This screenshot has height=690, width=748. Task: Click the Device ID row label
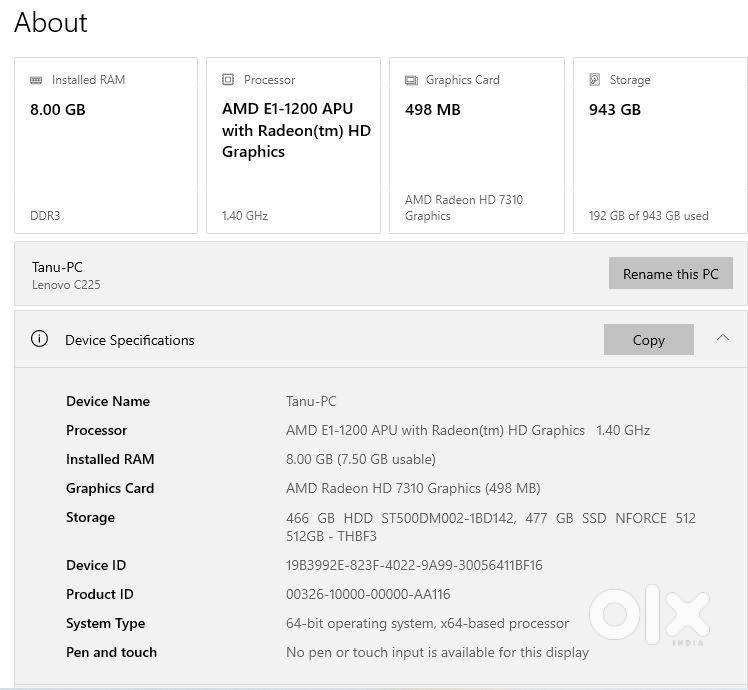pyautogui.click(x=96, y=565)
